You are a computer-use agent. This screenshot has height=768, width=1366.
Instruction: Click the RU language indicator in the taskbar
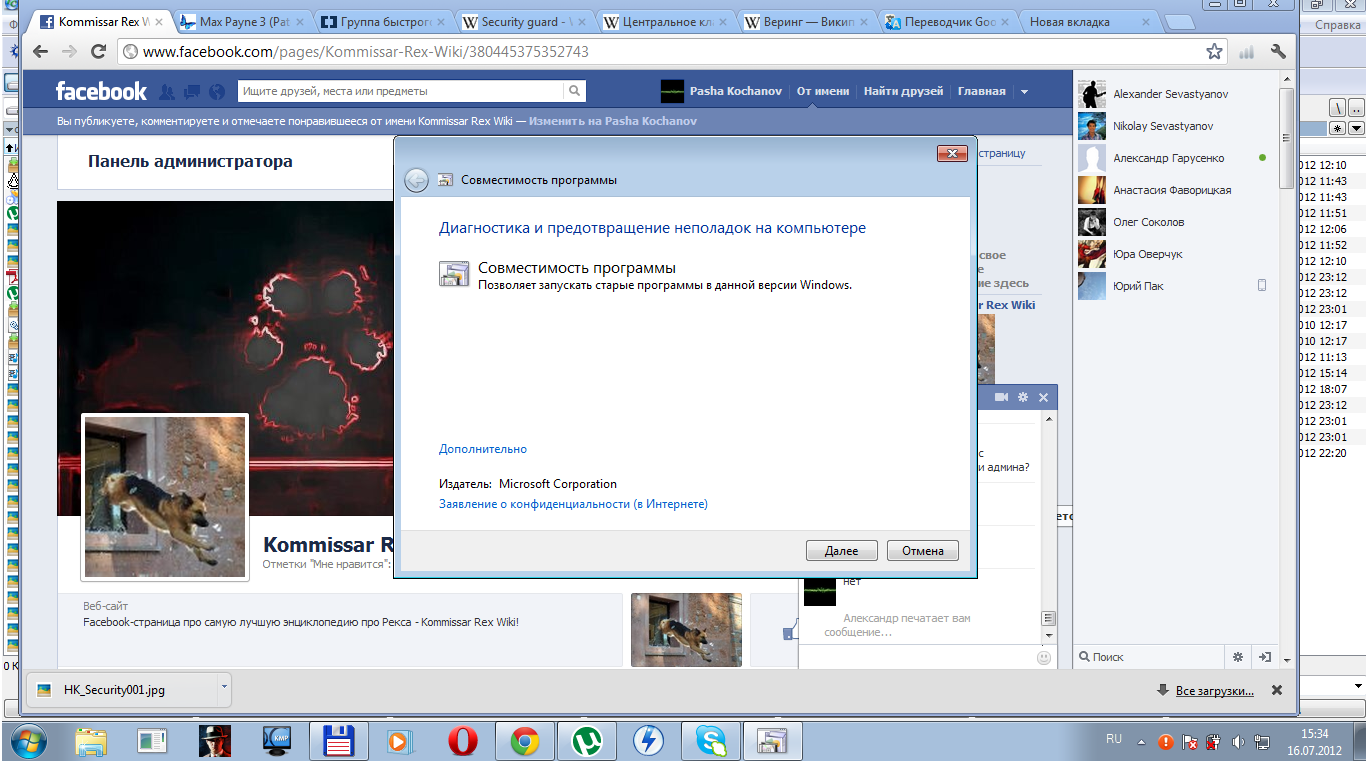click(1114, 739)
